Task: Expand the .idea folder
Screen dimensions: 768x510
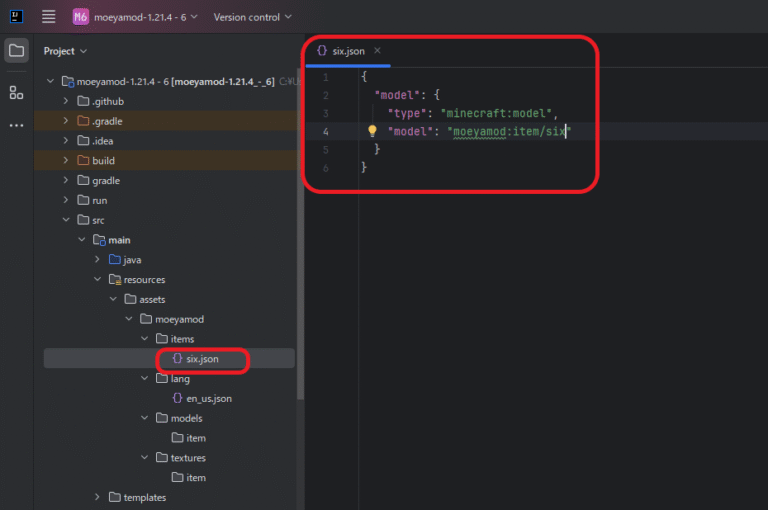Action: [66, 141]
